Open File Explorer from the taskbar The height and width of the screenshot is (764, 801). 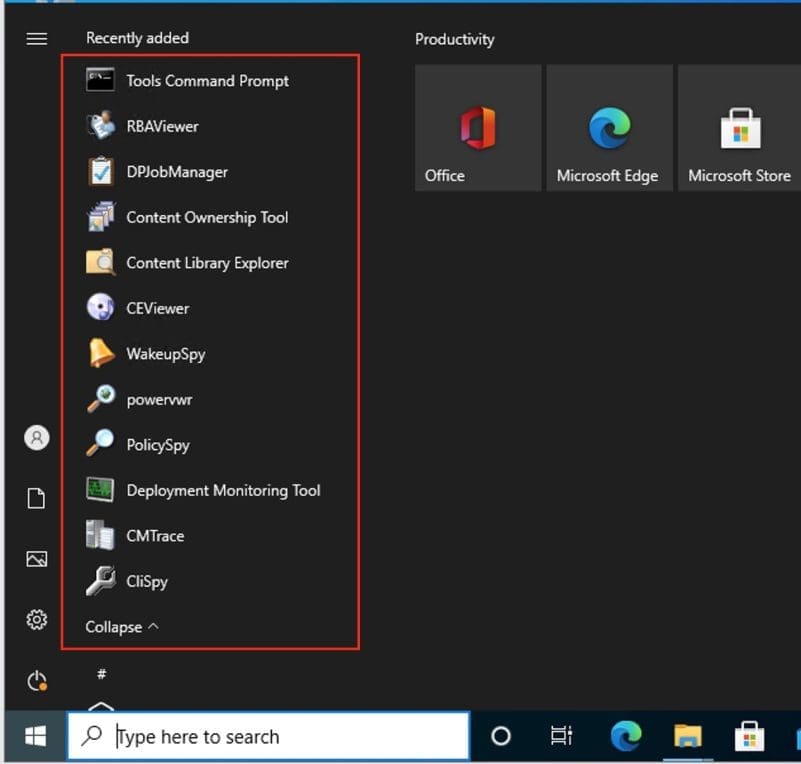pos(687,737)
